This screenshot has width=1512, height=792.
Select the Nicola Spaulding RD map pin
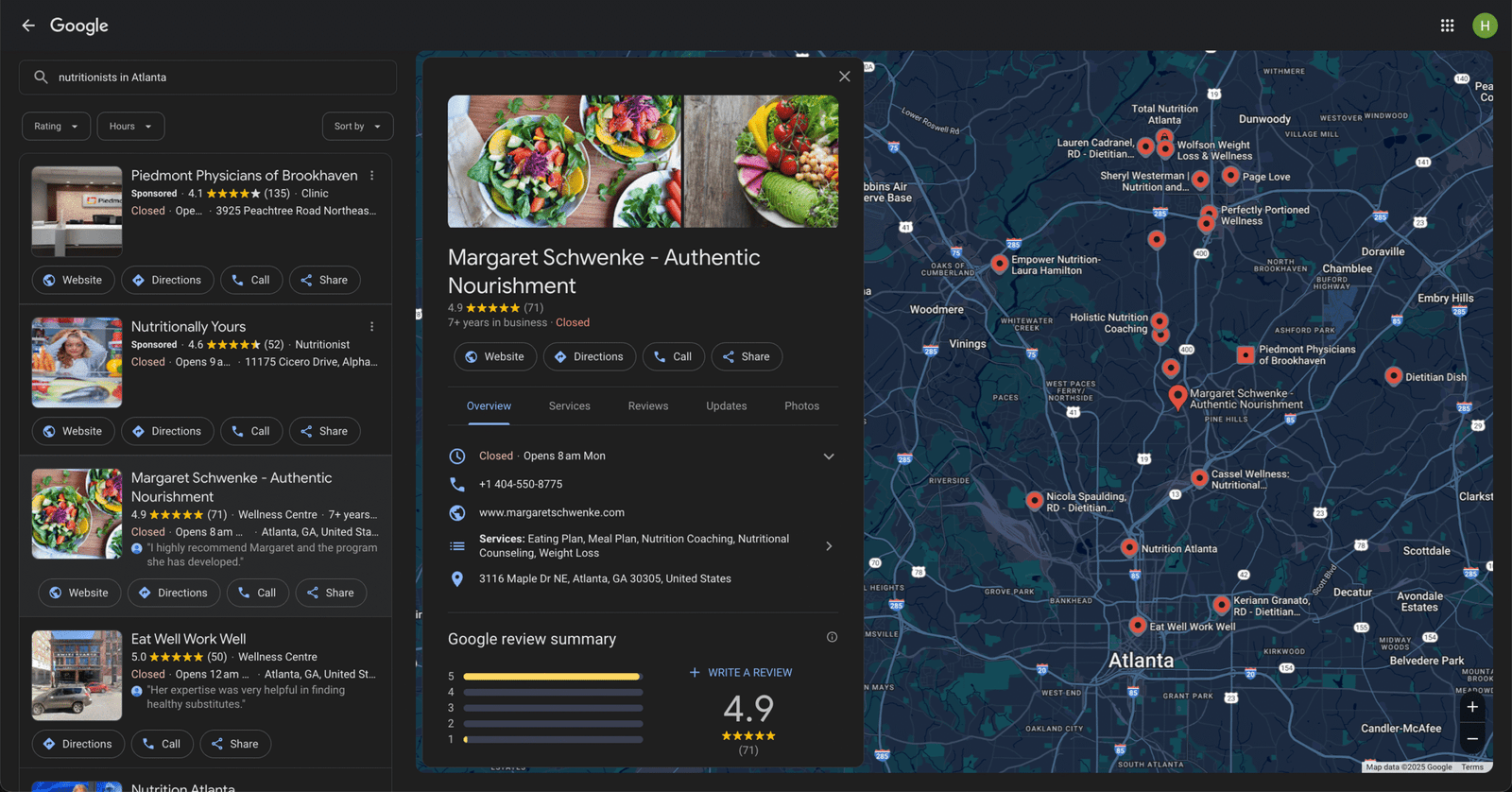point(1035,500)
